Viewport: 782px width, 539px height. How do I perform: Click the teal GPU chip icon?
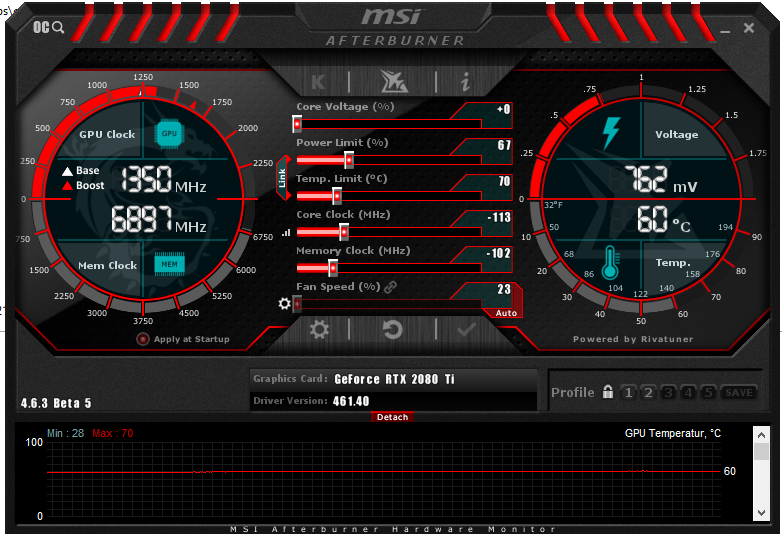[x=169, y=134]
